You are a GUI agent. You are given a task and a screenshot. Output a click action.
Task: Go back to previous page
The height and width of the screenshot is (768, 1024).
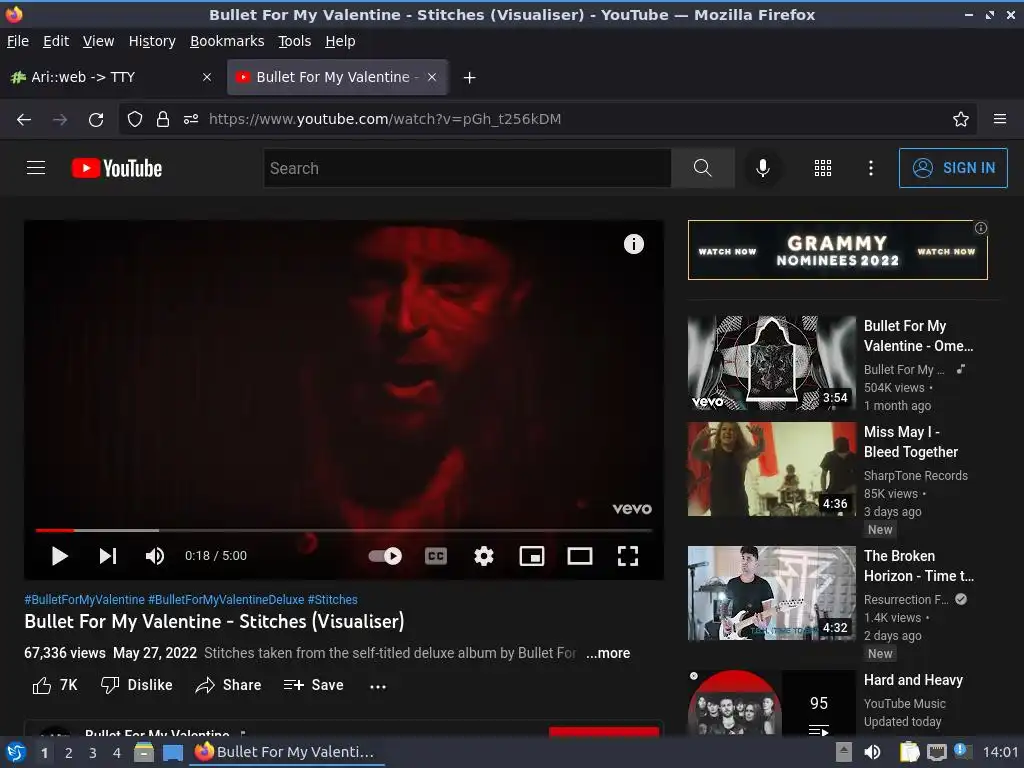[24, 120]
